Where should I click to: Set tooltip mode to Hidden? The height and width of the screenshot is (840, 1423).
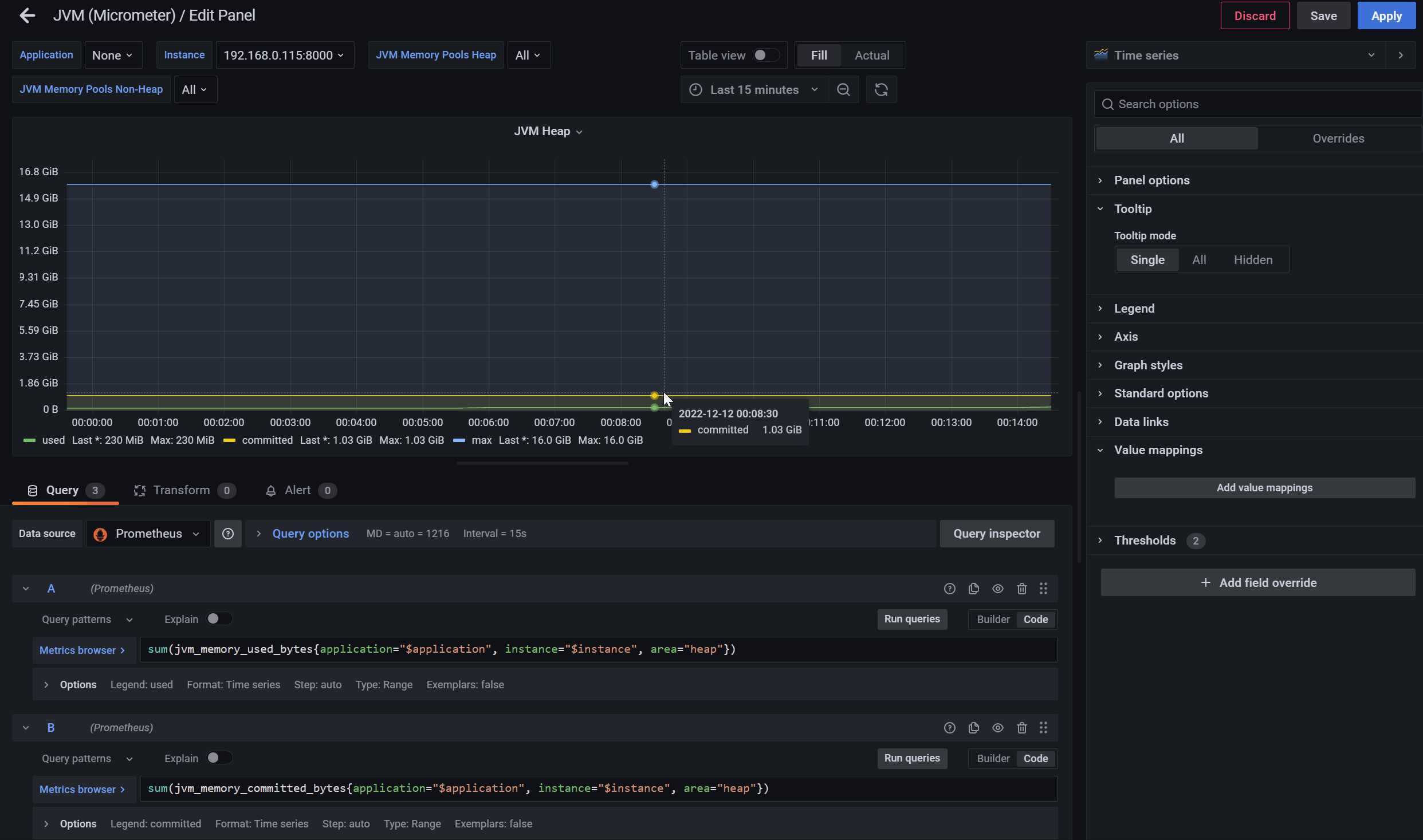tap(1253, 260)
